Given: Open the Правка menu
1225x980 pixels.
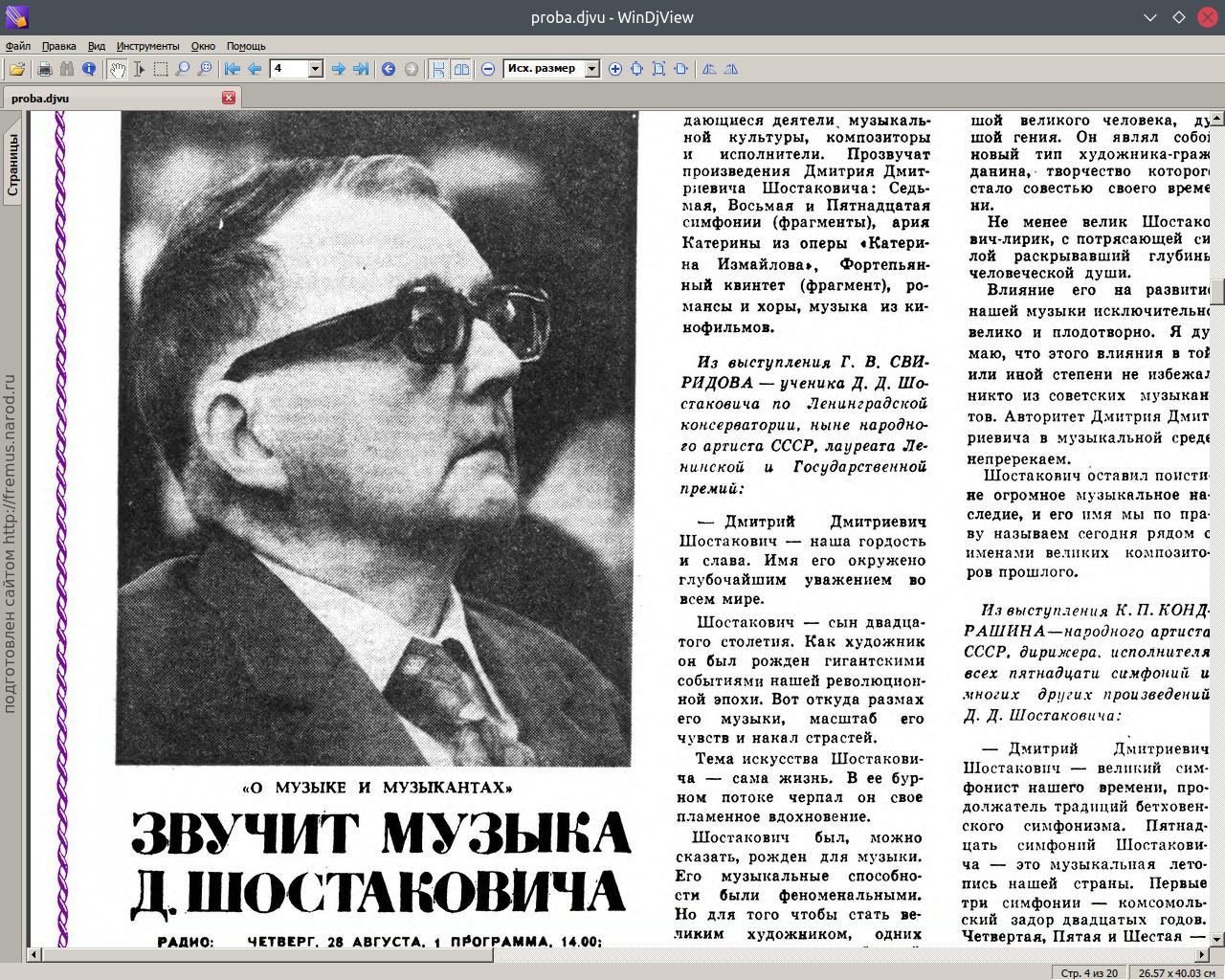Looking at the screenshot, I should coord(59,46).
